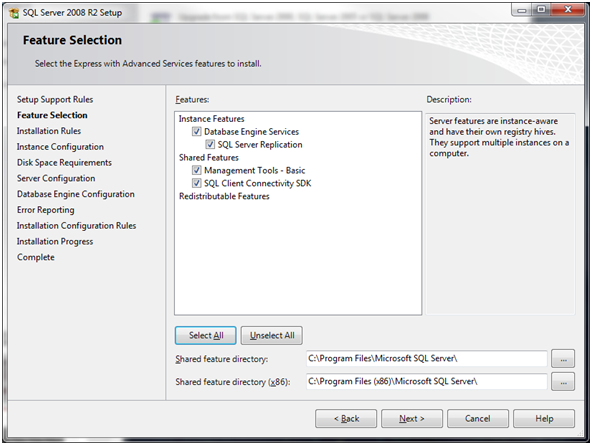The image size is (592, 445).
Task: Maximize the SQL Server Setup window
Action: 541,10
